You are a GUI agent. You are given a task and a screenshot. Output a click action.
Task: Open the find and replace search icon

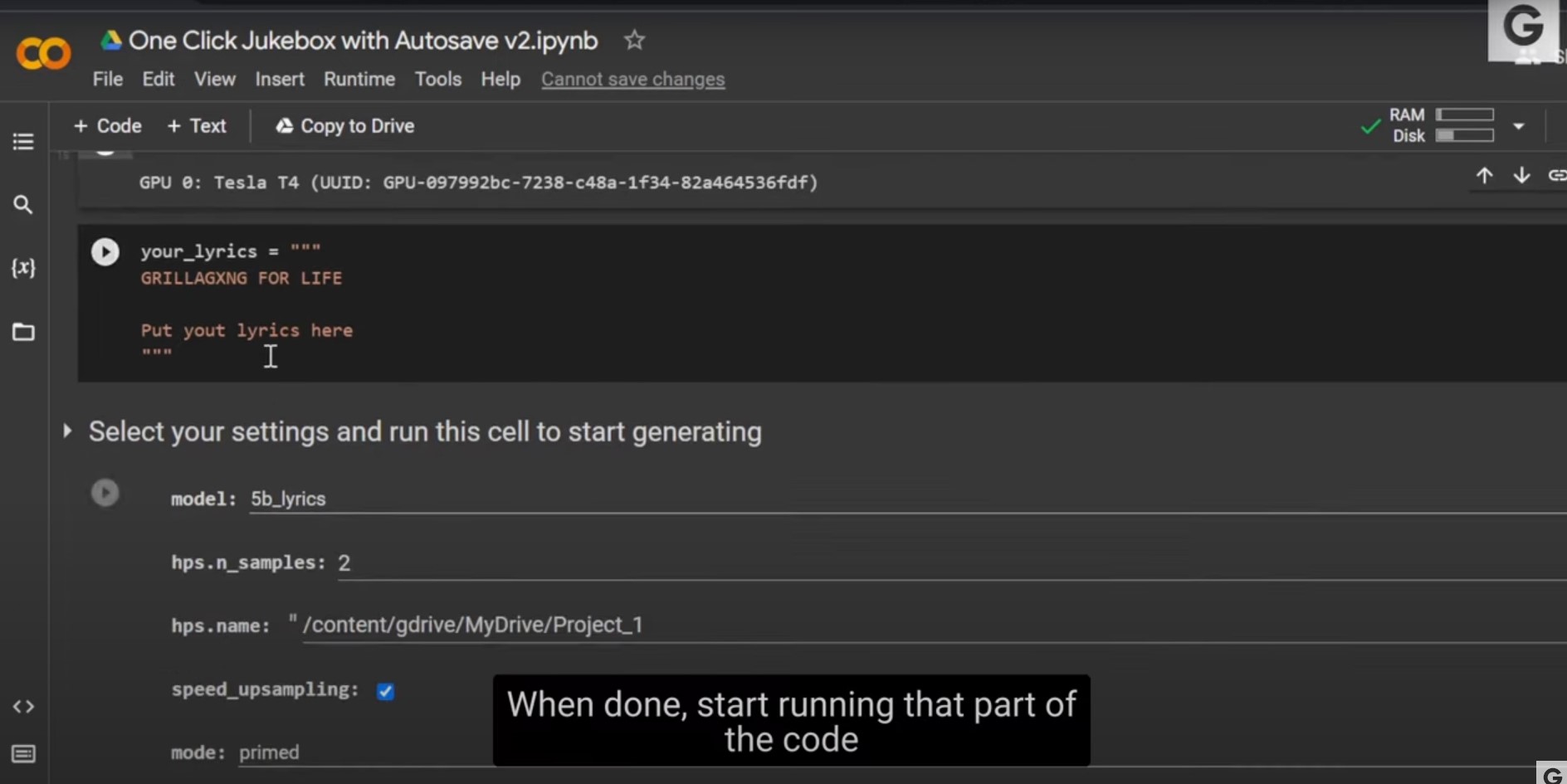(23, 205)
